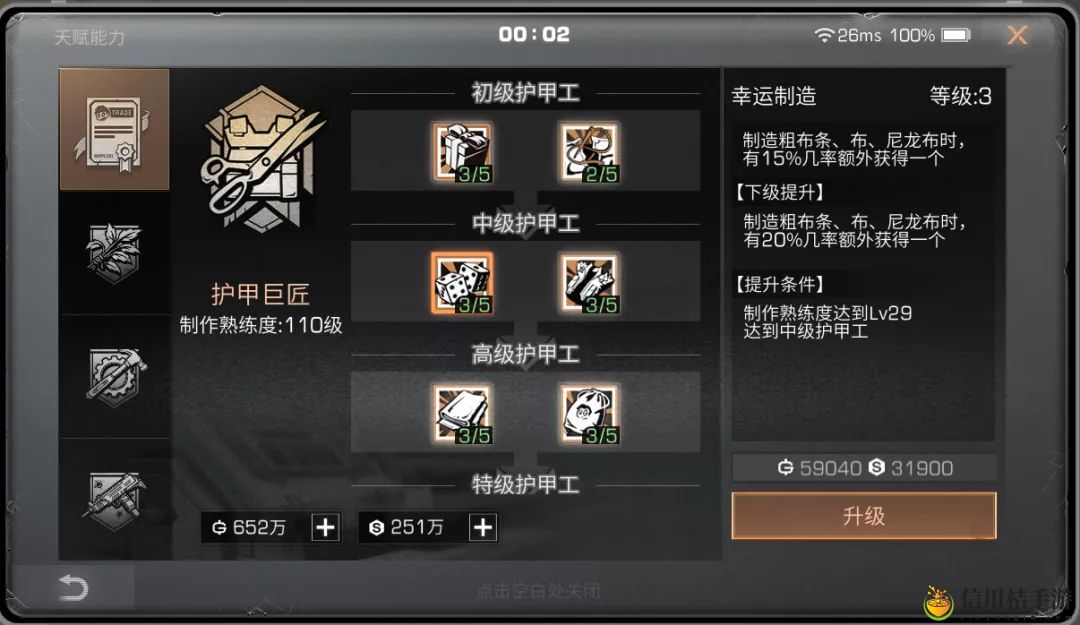Select the junior armorer 2/5 skill
This screenshot has height=625, width=1080.
tap(589, 152)
